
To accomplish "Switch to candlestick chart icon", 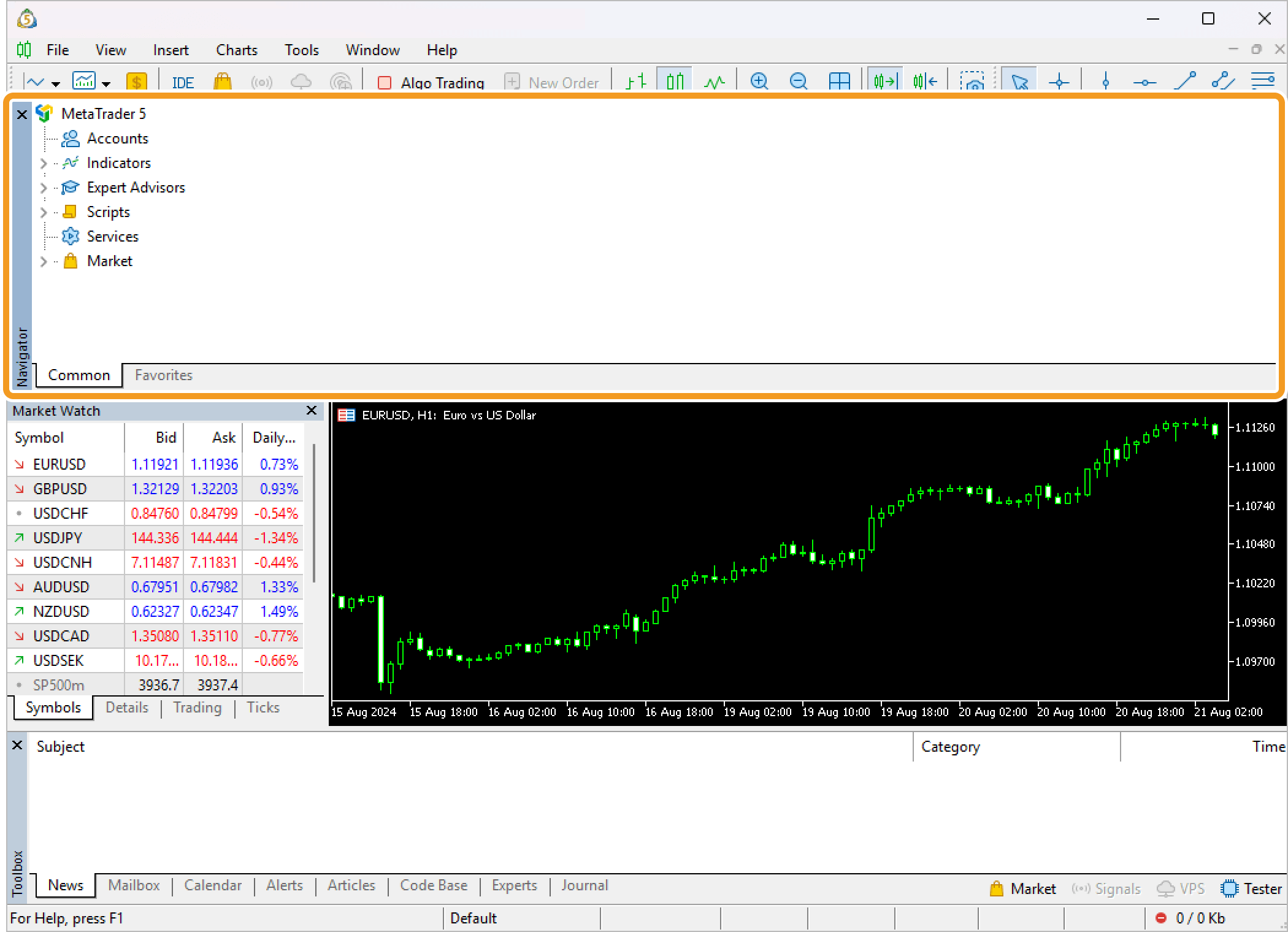I will (675, 81).
